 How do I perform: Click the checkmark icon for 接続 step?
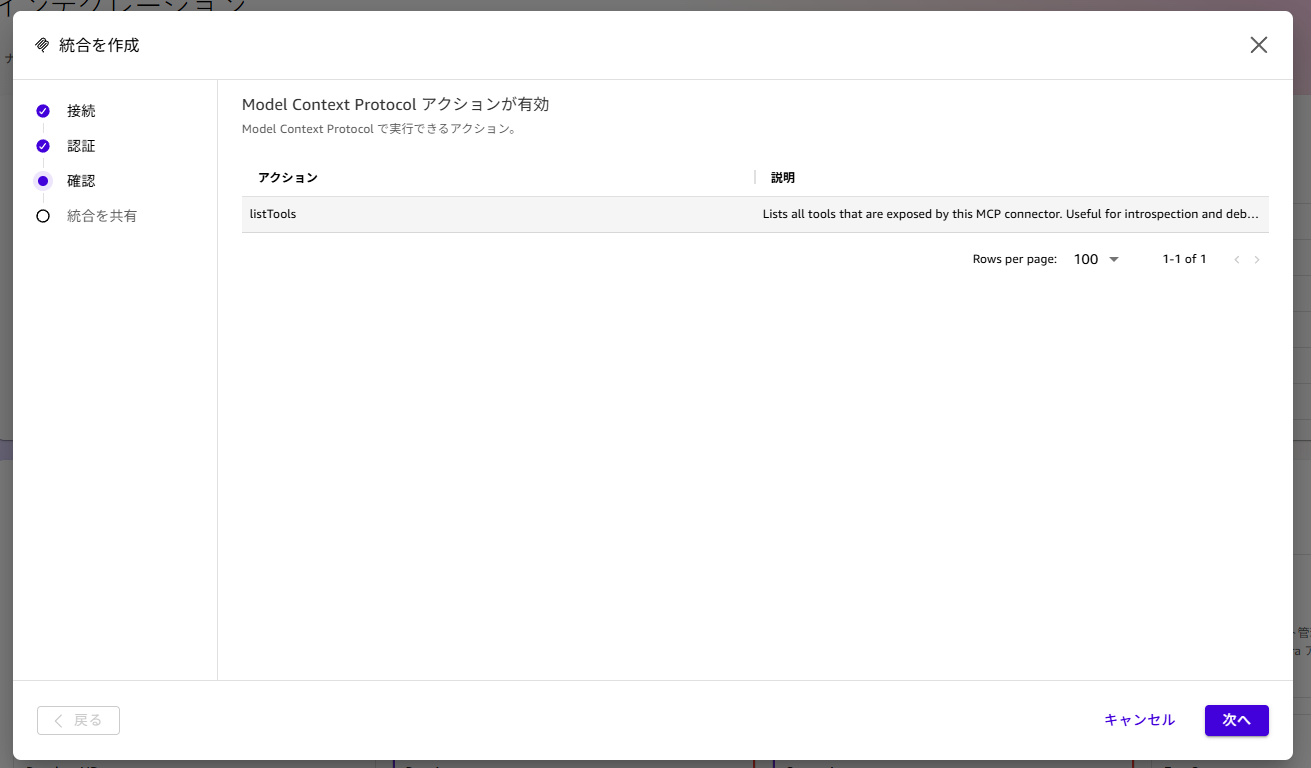coord(43,111)
